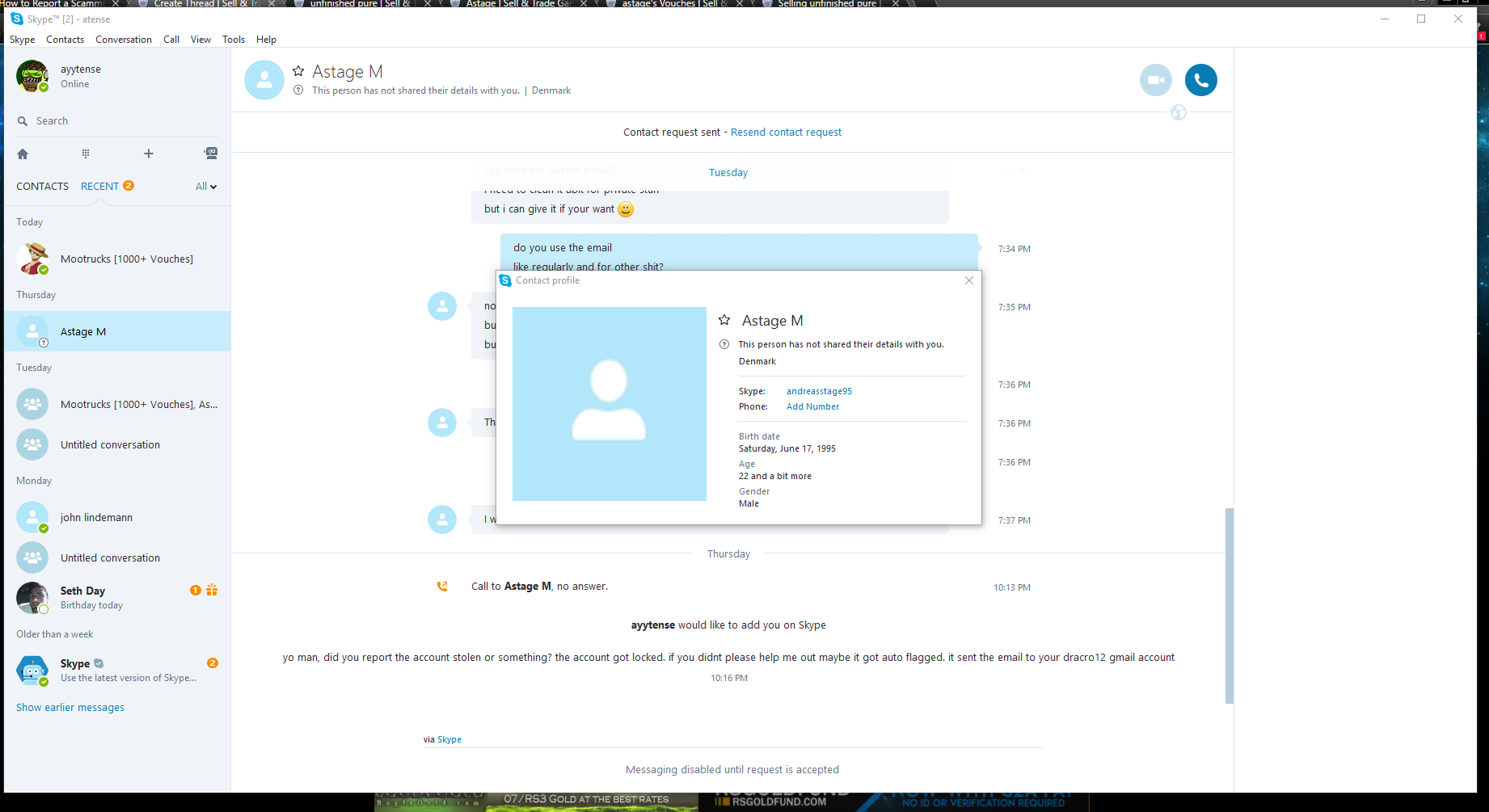Open the Conversation menu
1489x812 pixels.
124,40
